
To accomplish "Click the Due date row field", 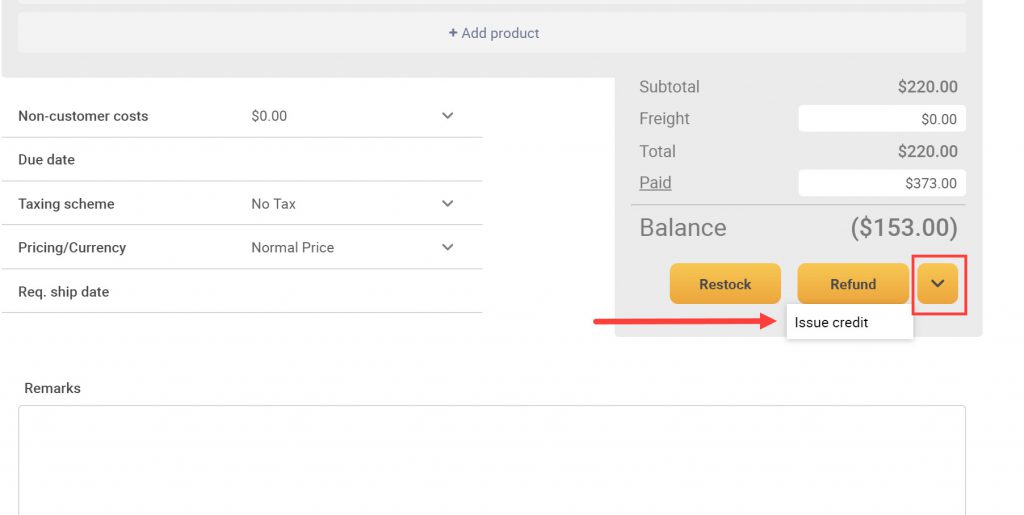I will point(242,159).
